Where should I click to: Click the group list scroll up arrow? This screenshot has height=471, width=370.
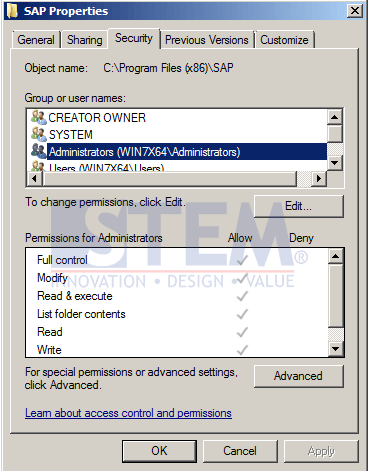[334, 117]
